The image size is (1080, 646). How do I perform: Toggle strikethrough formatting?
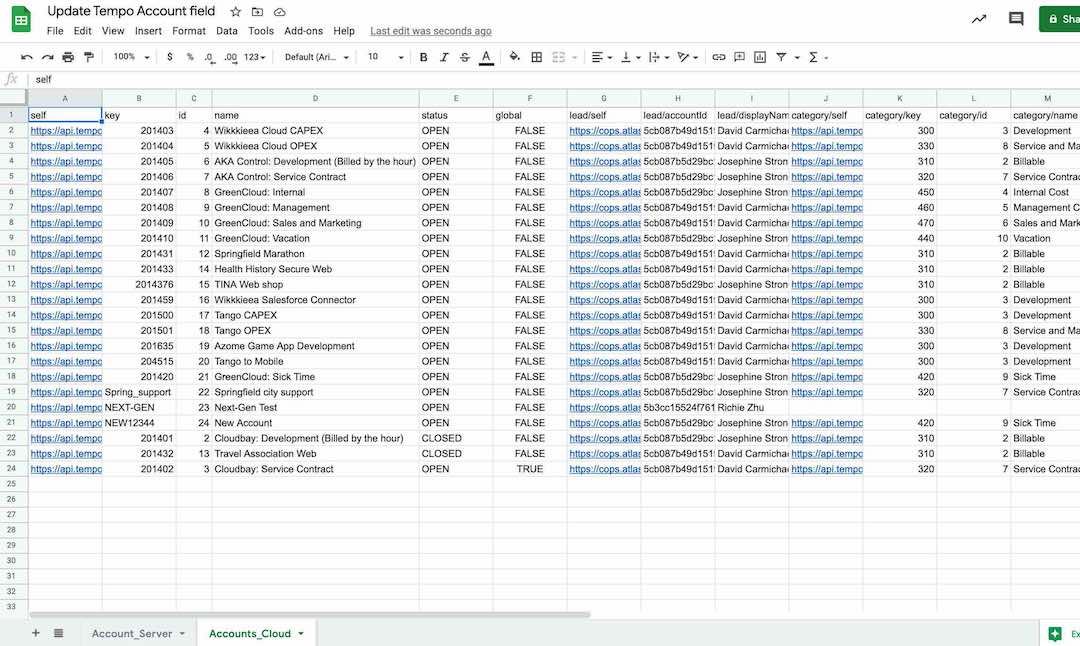tap(466, 57)
